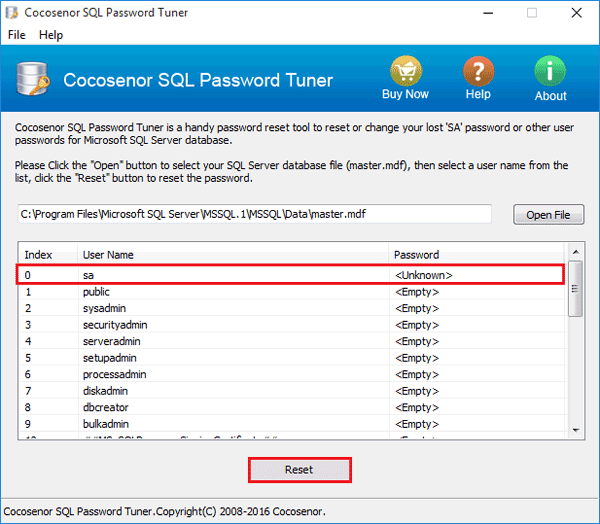Select the public user row
Image resolution: width=600 pixels, height=524 pixels.
[291, 292]
